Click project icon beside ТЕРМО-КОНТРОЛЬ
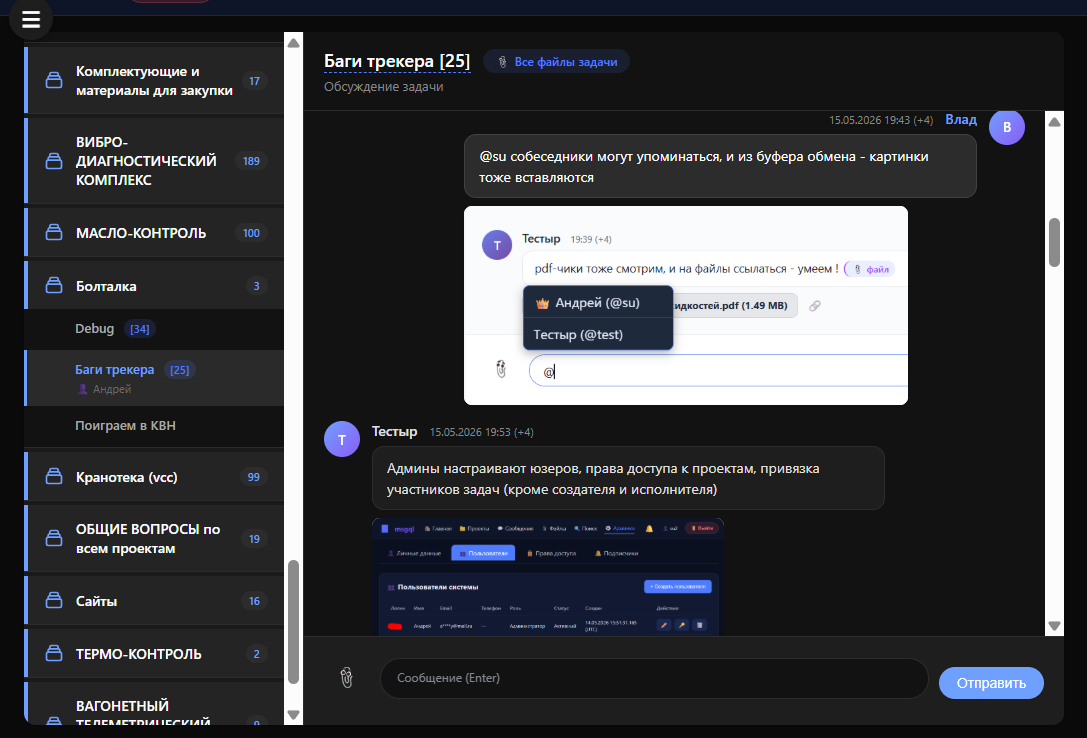 pos(54,653)
